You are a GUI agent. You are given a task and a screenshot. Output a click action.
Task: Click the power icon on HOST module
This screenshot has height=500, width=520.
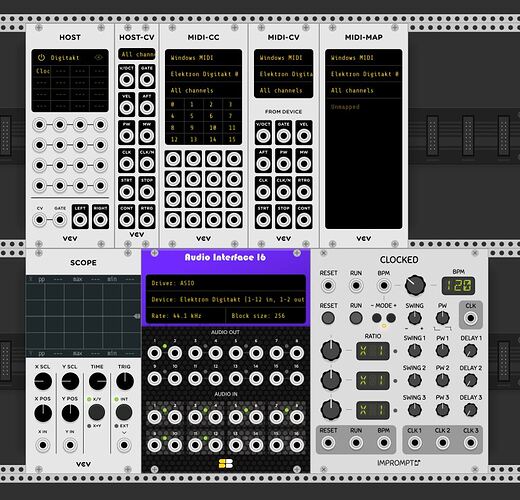[41, 57]
